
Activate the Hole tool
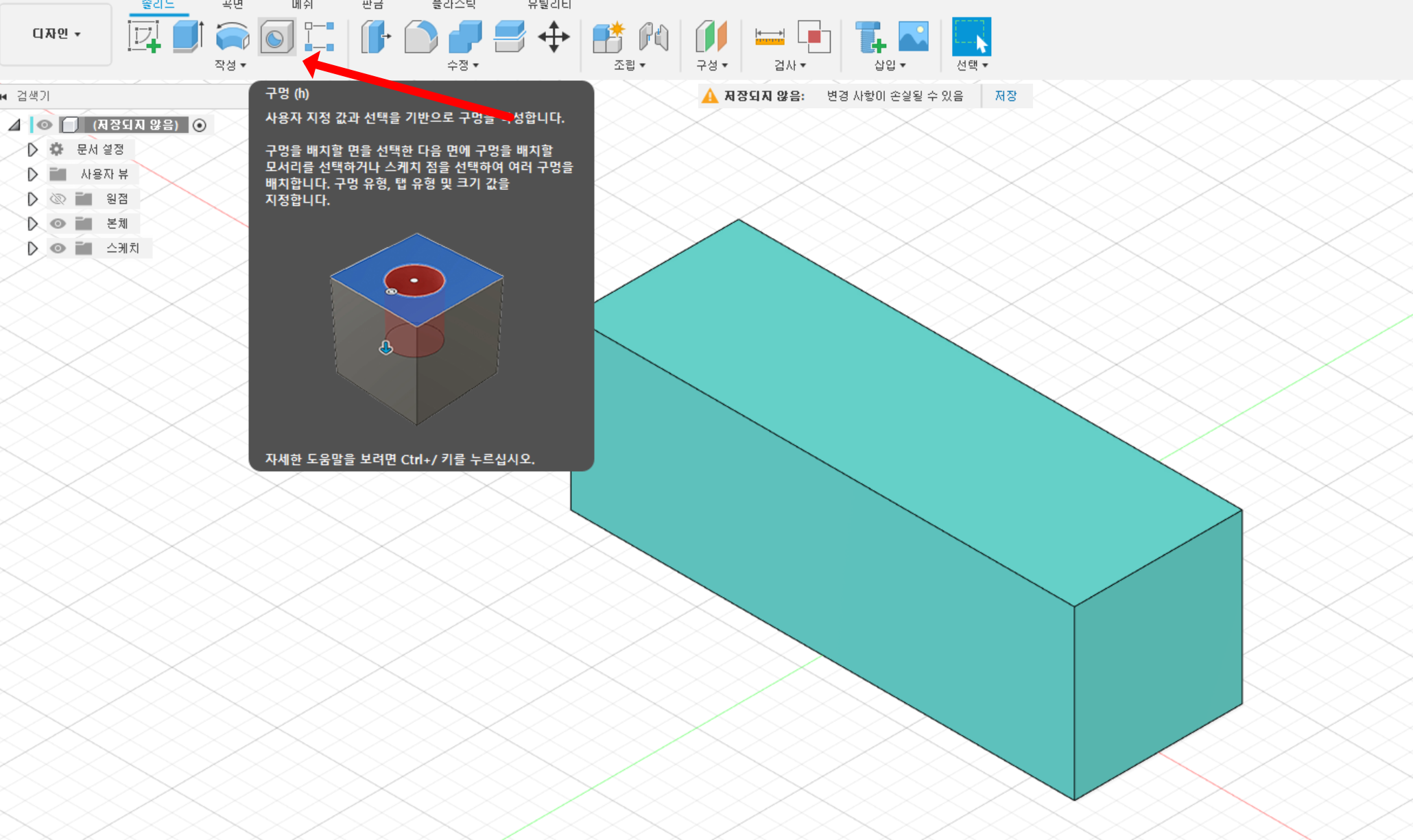276,37
